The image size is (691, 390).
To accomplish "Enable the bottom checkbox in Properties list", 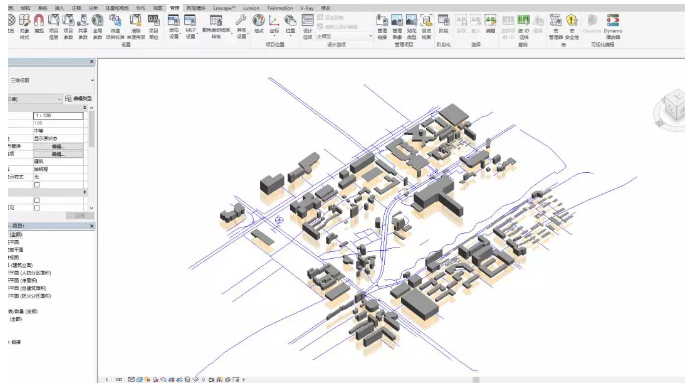I will (x=37, y=208).
